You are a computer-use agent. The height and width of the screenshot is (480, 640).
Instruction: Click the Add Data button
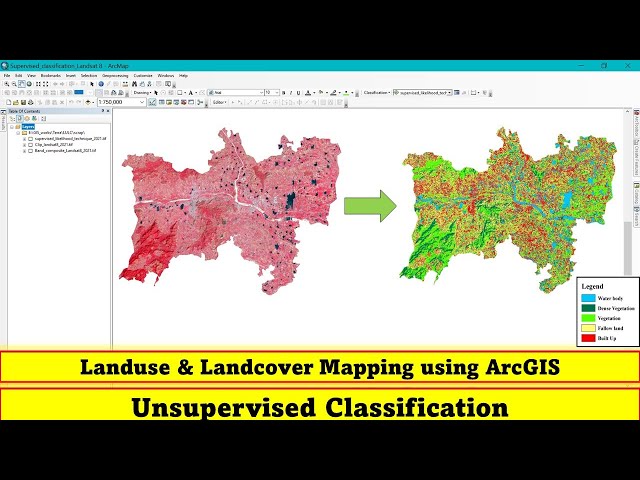[x=88, y=102]
